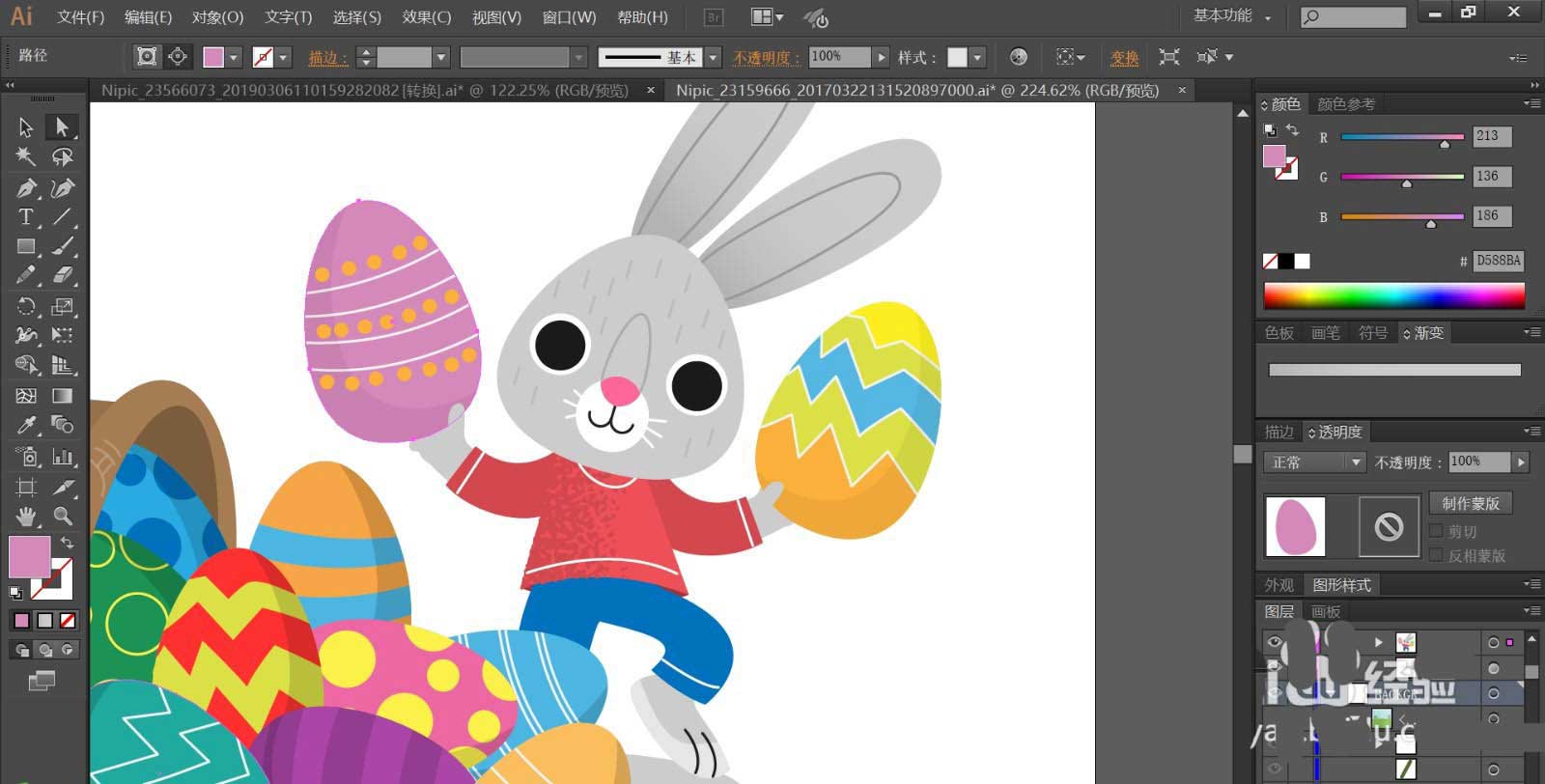
Task: Click the hex color value field
Action: (1498, 261)
